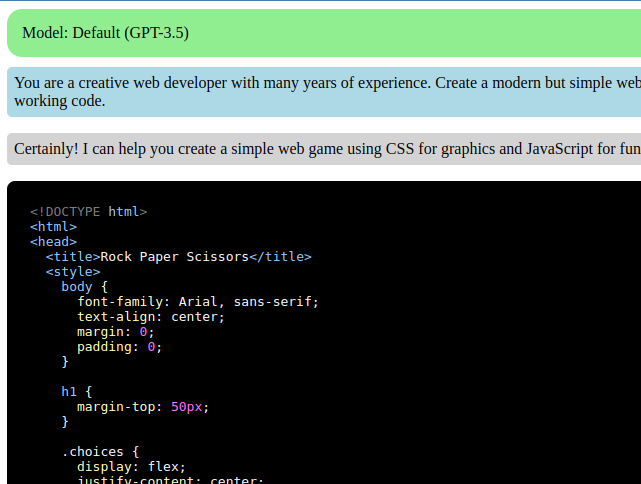Click the '.choices {' selector line
641x484 pixels.
click(x=101, y=452)
